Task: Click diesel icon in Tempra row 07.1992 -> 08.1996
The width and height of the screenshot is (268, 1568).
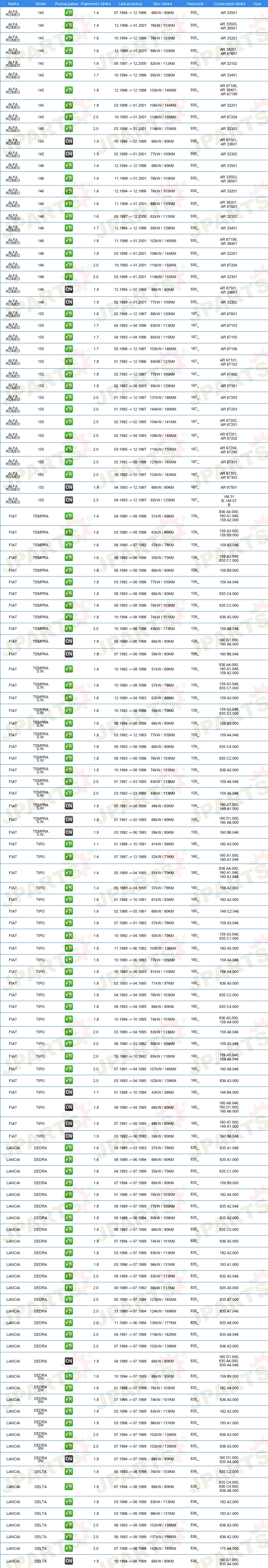Action: tap(69, 654)
